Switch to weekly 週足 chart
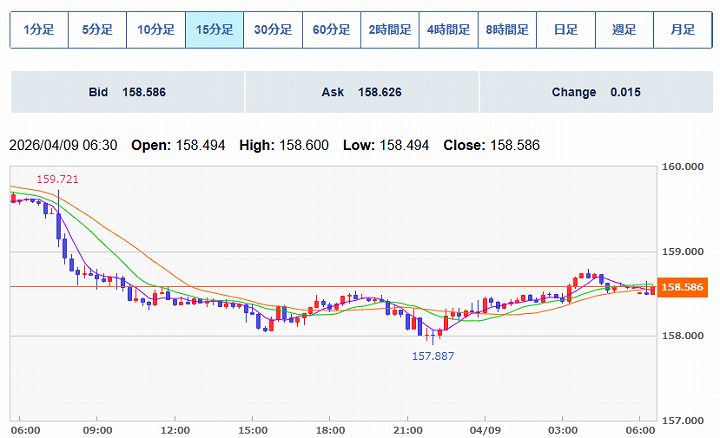The height and width of the screenshot is (438, 720). tap(624, 30)
